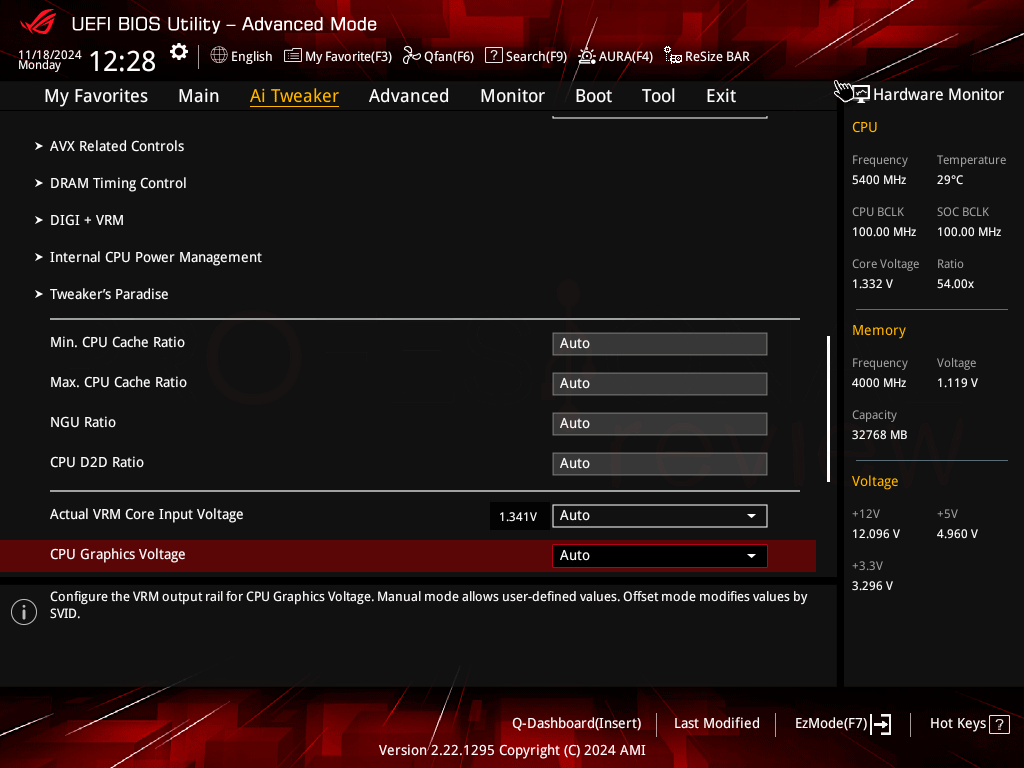
Task: Open Qfan(F6) fan control icon
Action: pyautogui.click(x=411, y=56)
